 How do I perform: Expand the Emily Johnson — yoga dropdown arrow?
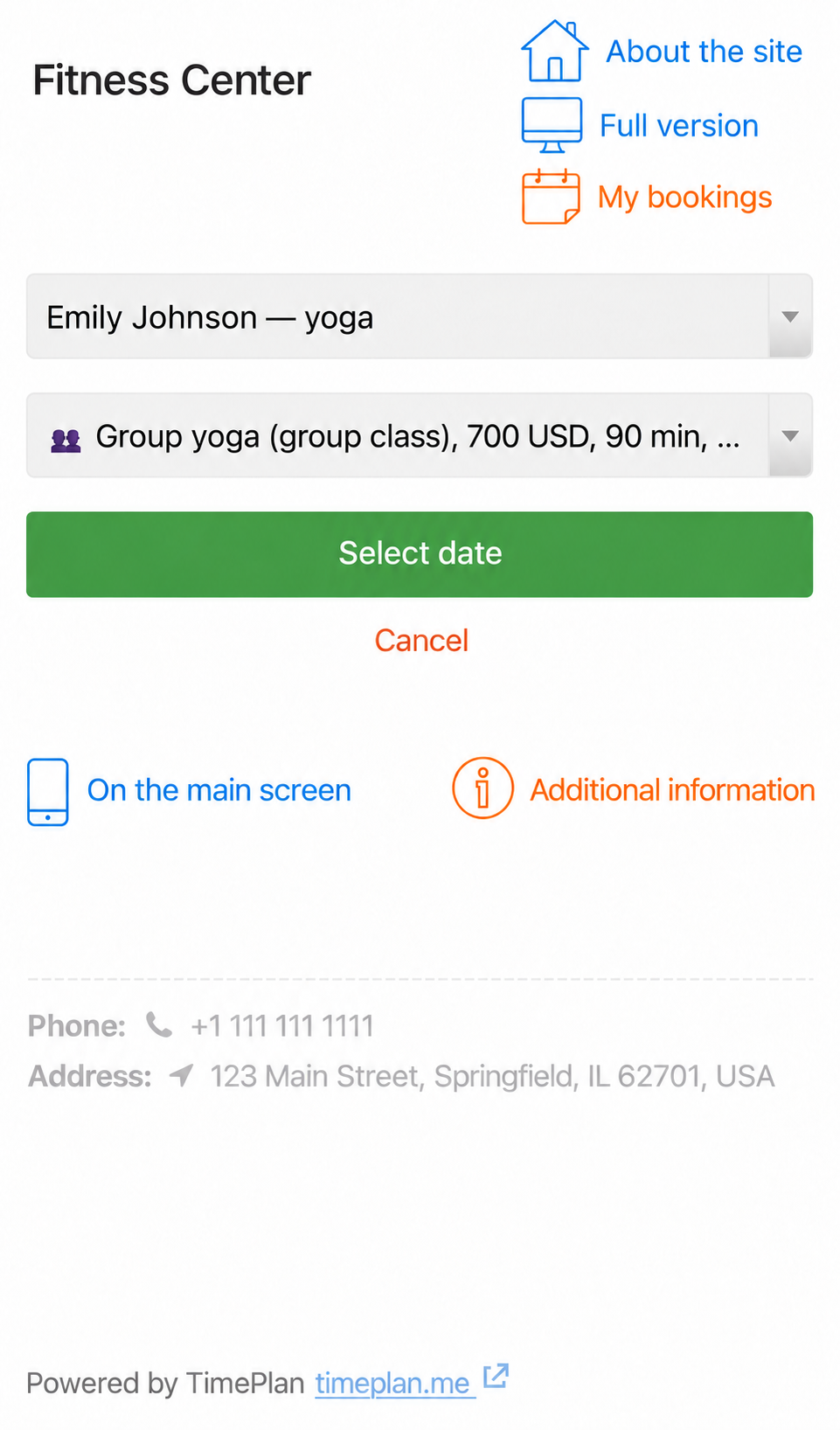pyautogui.click(x=790, y=316)
